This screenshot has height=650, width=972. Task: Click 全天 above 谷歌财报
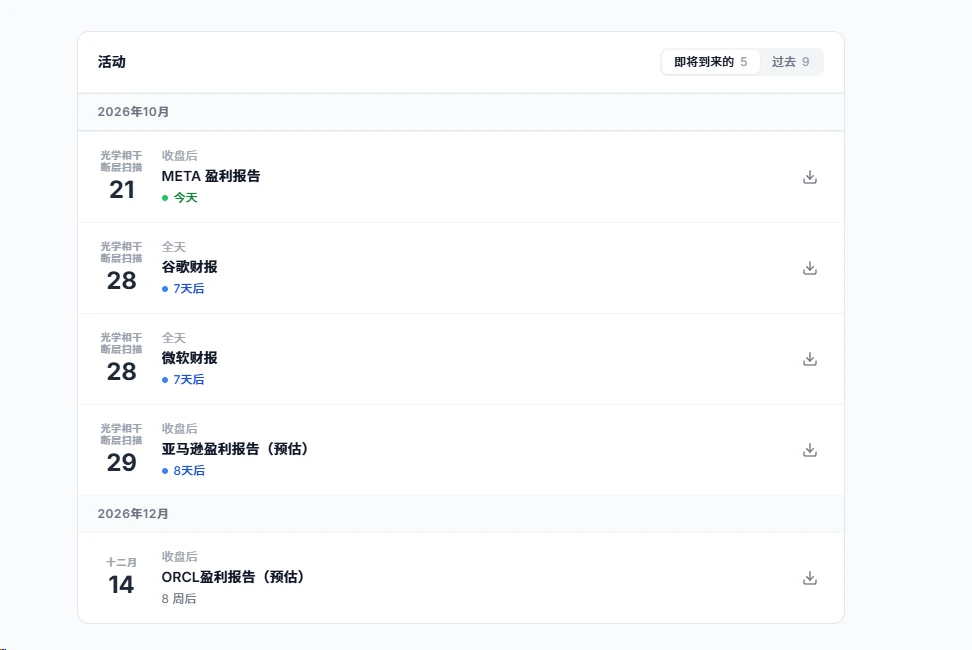point(174,247)
